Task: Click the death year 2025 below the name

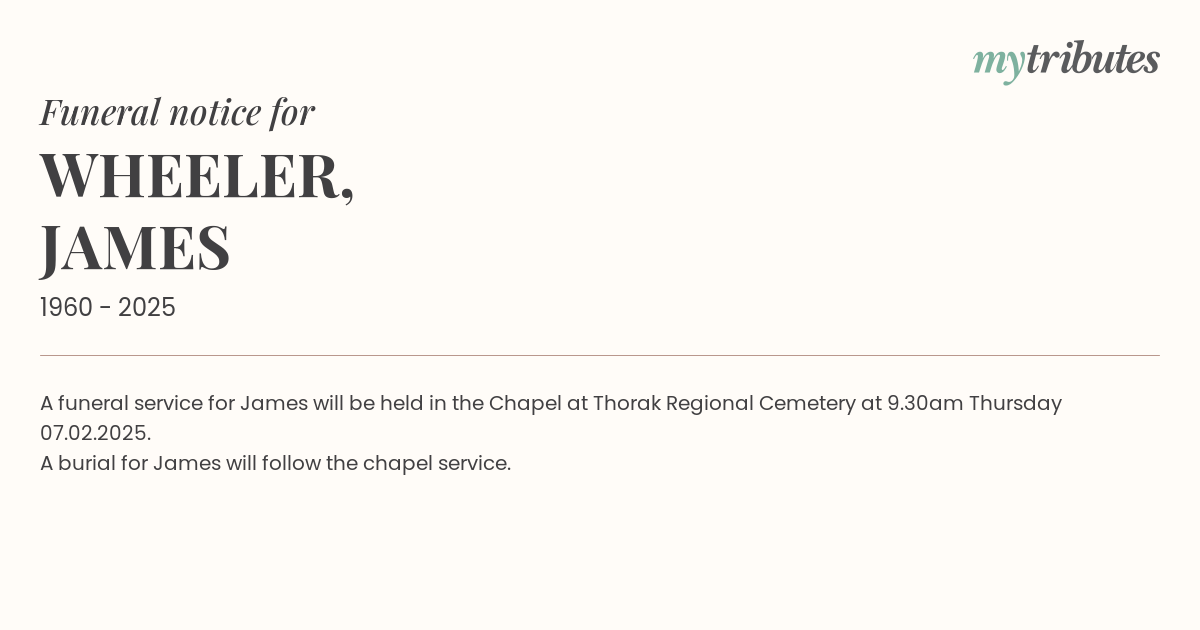Action: click(147, 308)
